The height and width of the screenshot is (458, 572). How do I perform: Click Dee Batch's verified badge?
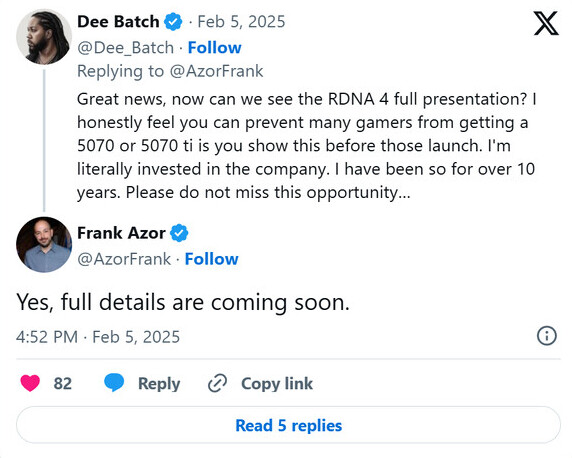pyautogui.click(x=173, y=22)
